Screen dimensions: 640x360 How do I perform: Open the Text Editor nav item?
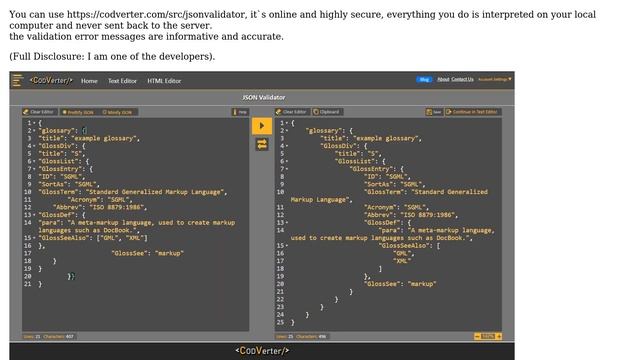click(122, 81)
